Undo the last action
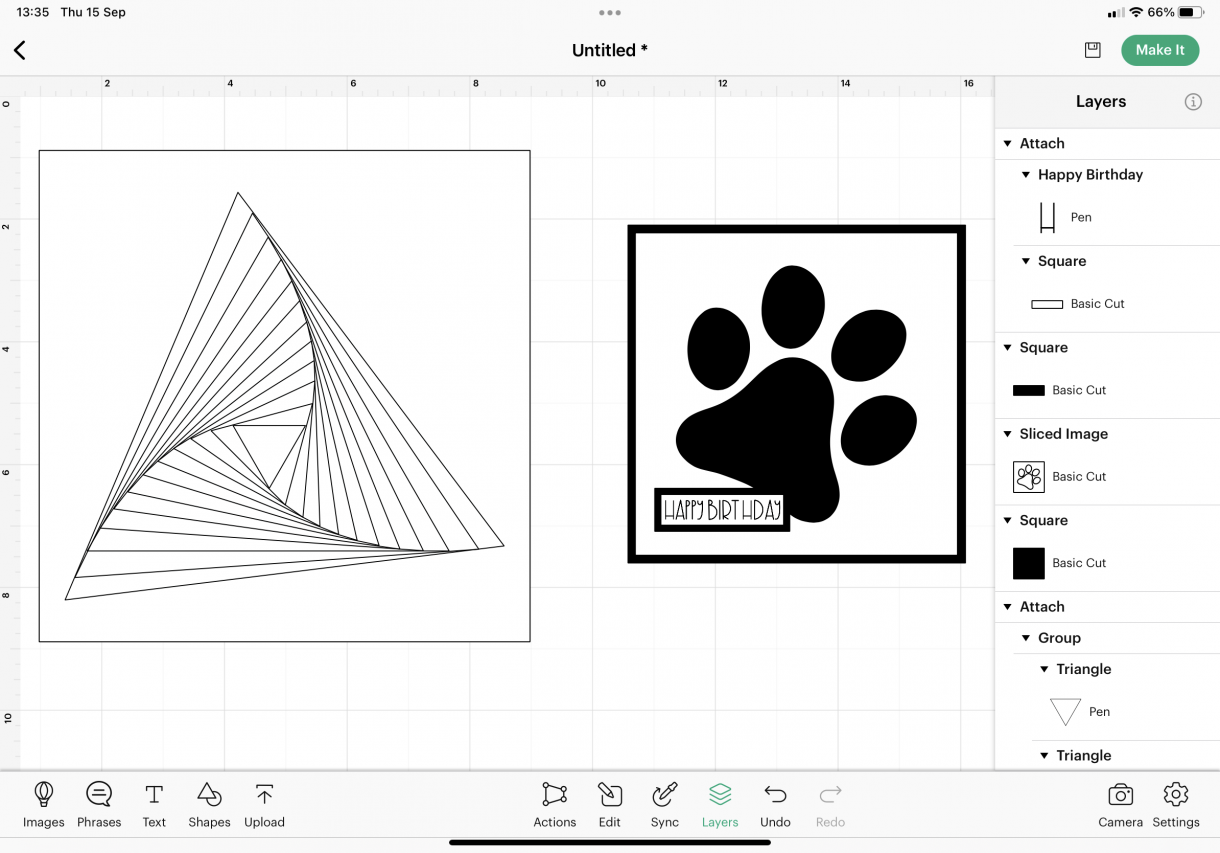Image resolution: width=1220 pixels, height=853 pixels. (775, 804)
